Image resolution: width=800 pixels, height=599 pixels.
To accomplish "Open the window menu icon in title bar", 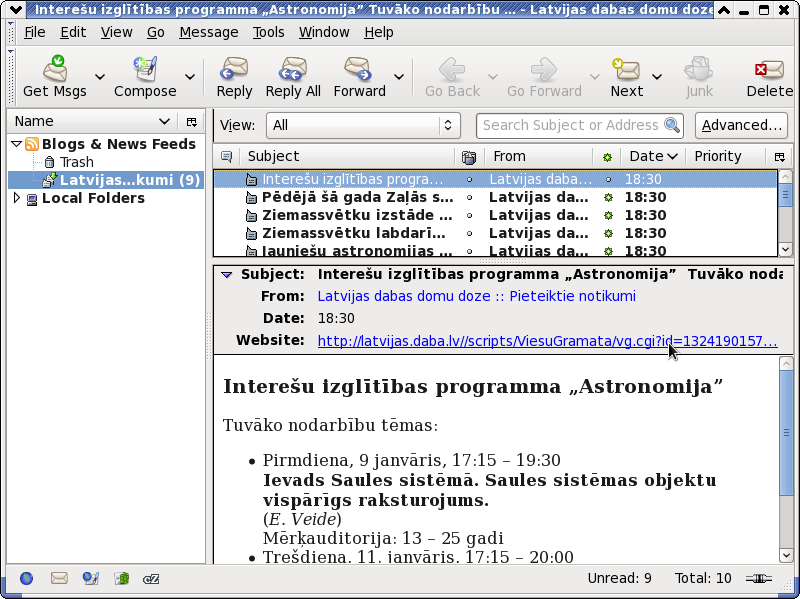I will (15, 9).
